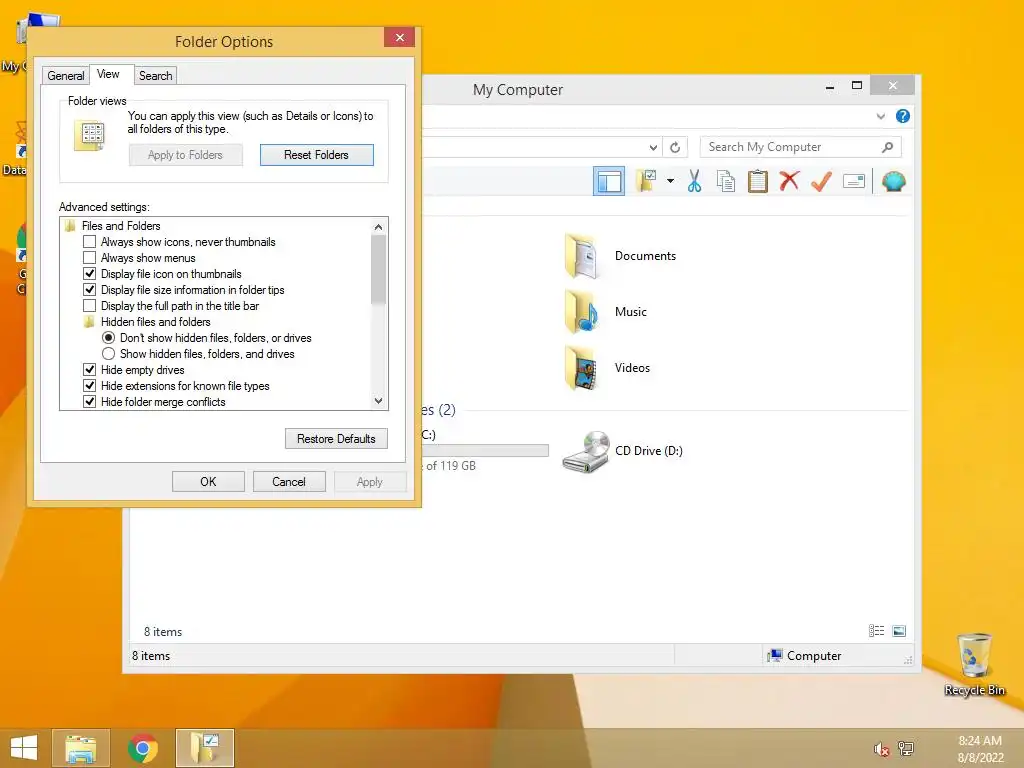Open the Windows Start button
Screen dimensions: 1024x768
pos(24,748)
